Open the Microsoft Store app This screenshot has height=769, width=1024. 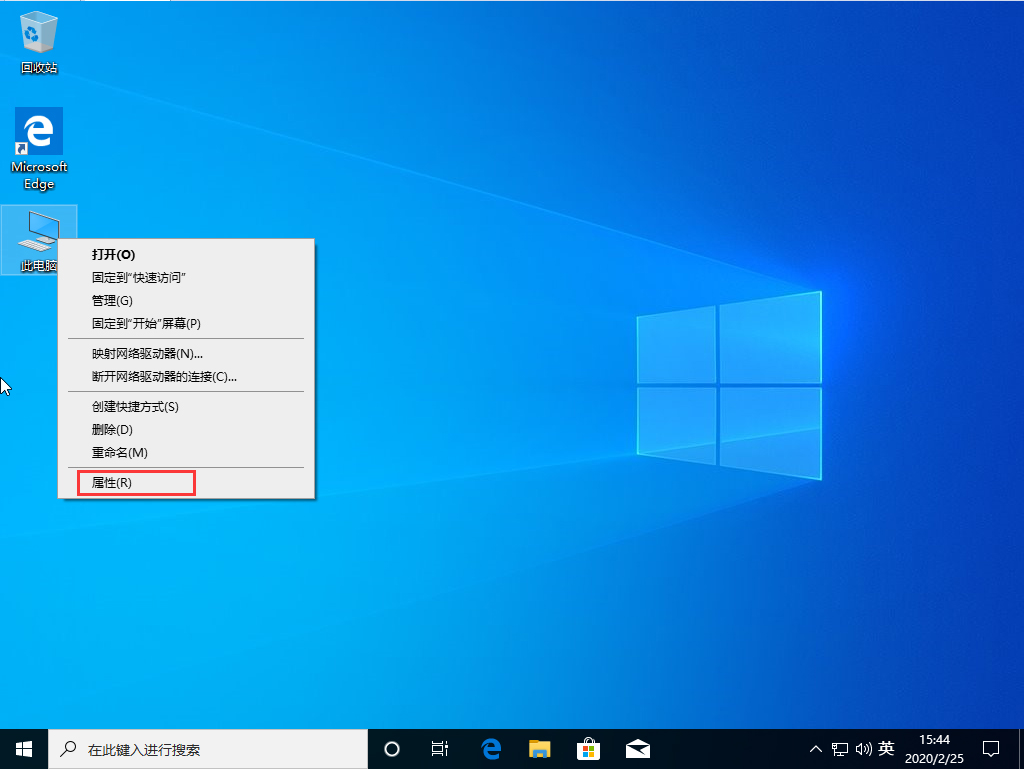click(589, 748)
